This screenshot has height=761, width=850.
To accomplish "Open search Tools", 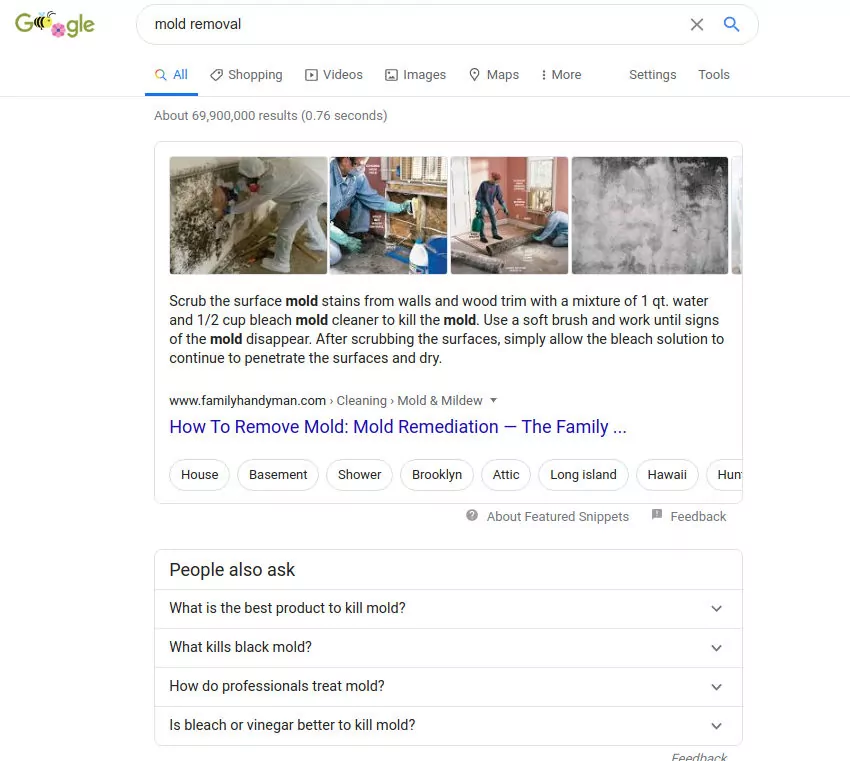I will pyautogui.click(x=714, y=75).
